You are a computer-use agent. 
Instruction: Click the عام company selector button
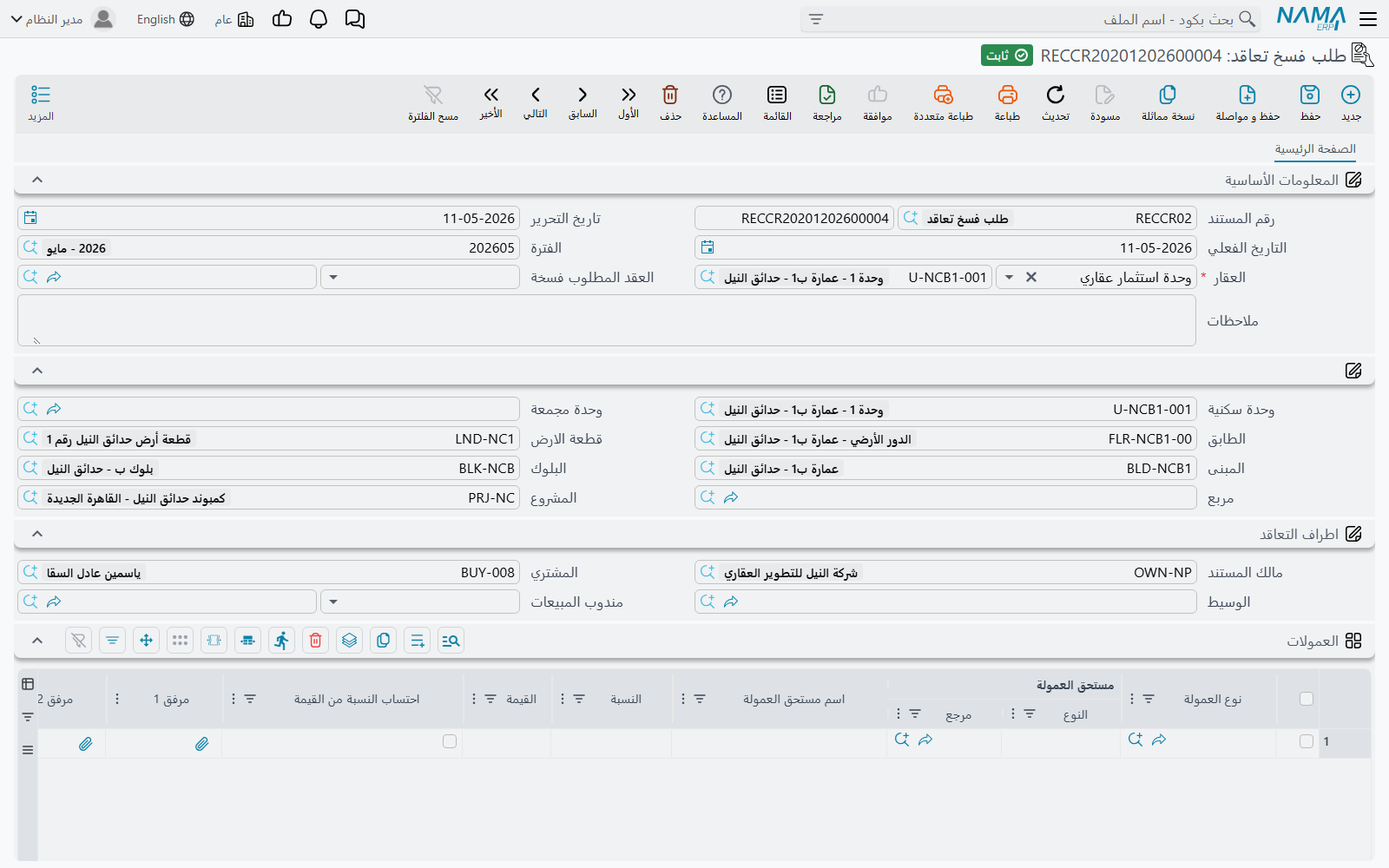pyautogui.click(x=234, y=19)
